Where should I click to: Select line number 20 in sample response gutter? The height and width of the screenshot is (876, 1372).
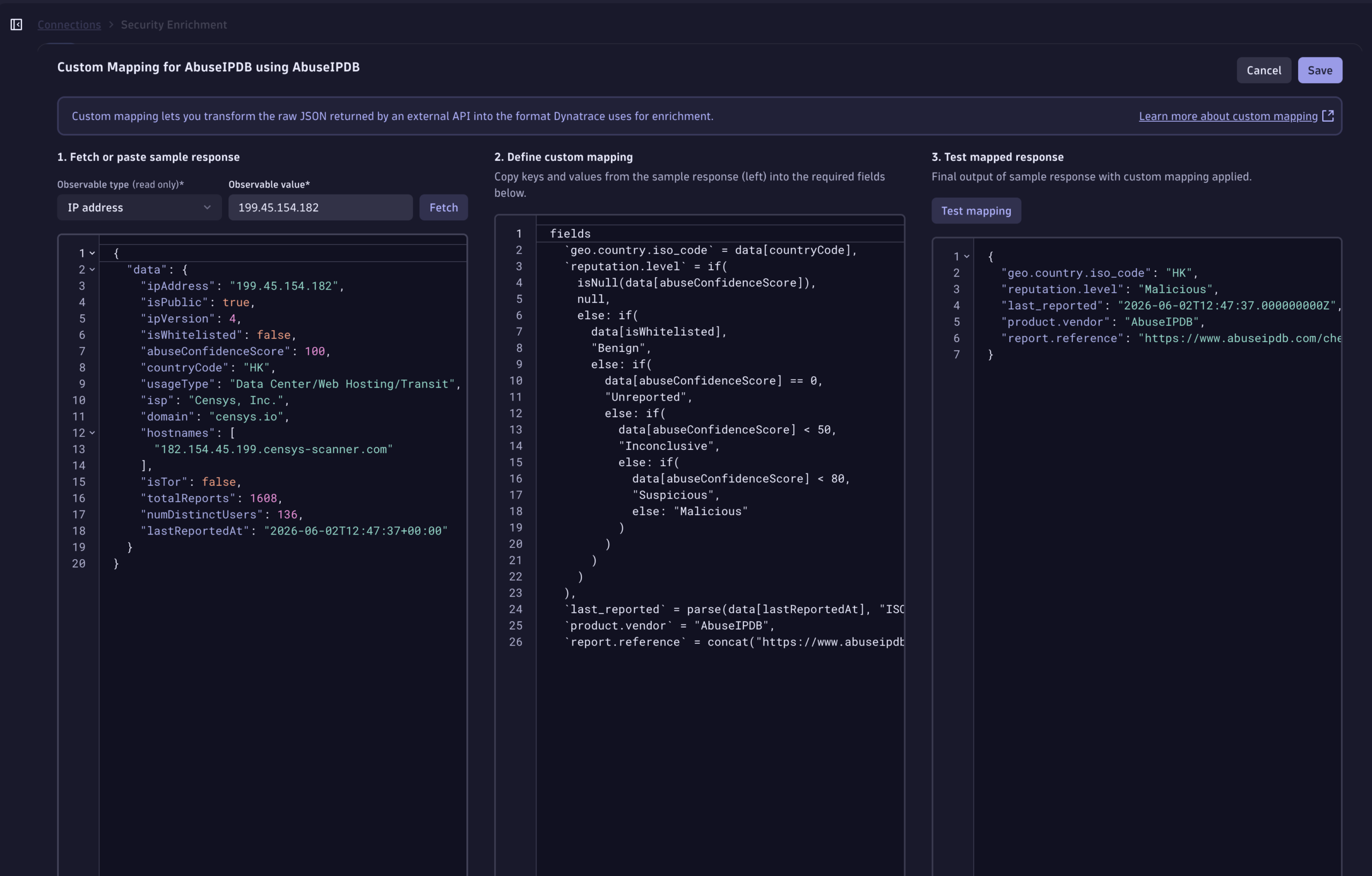[x=79, y=563]
